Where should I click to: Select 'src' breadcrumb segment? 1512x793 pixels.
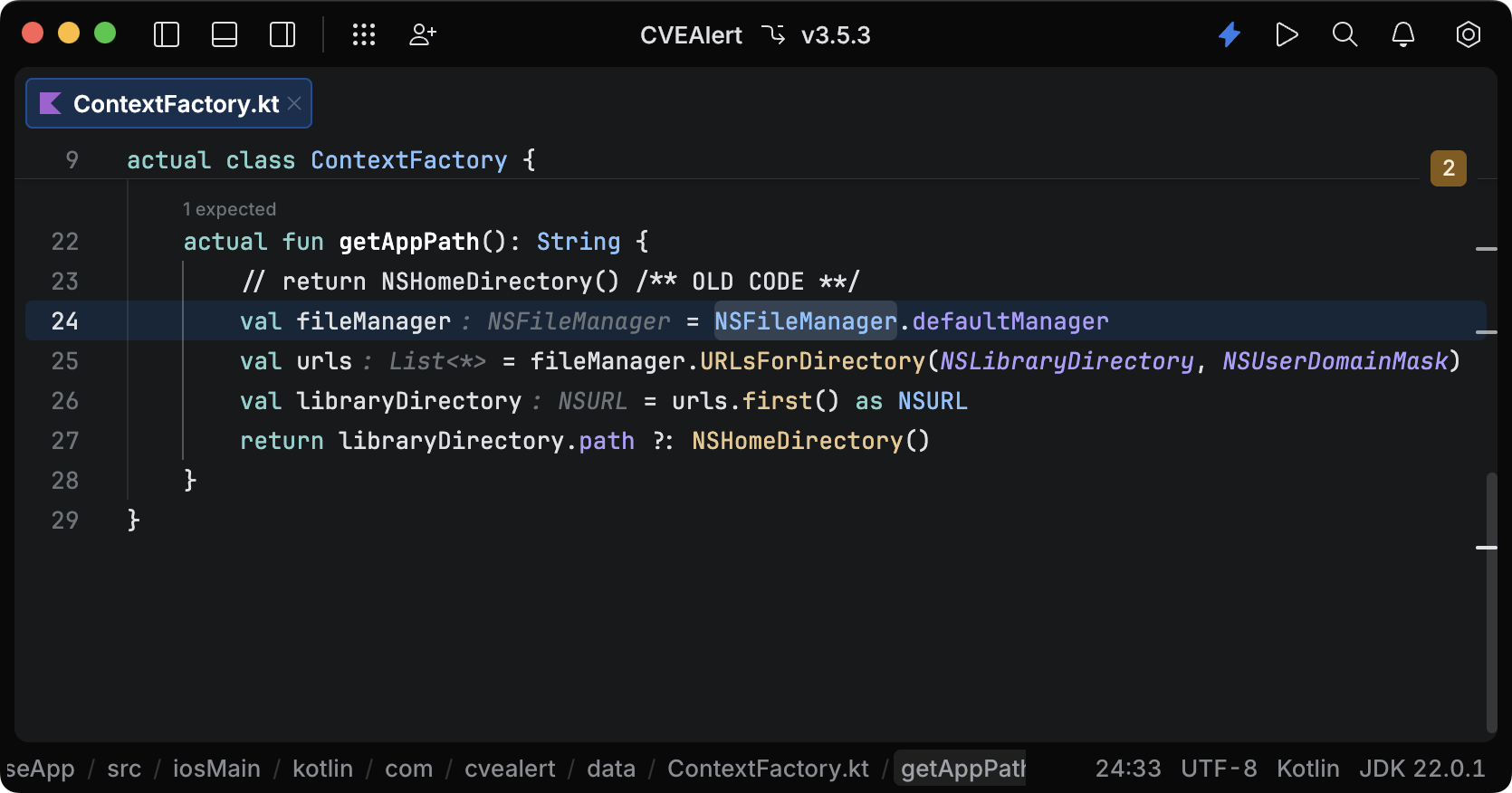[124, 769]
